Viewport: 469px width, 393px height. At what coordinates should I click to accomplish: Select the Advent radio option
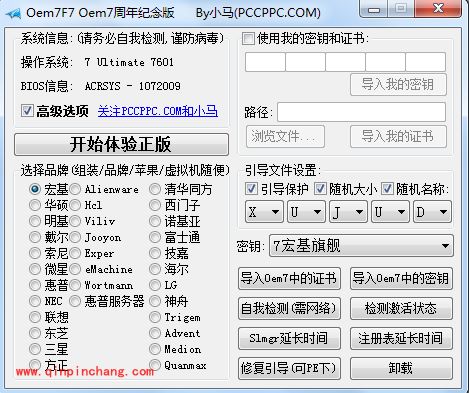[x=155, y=333]
